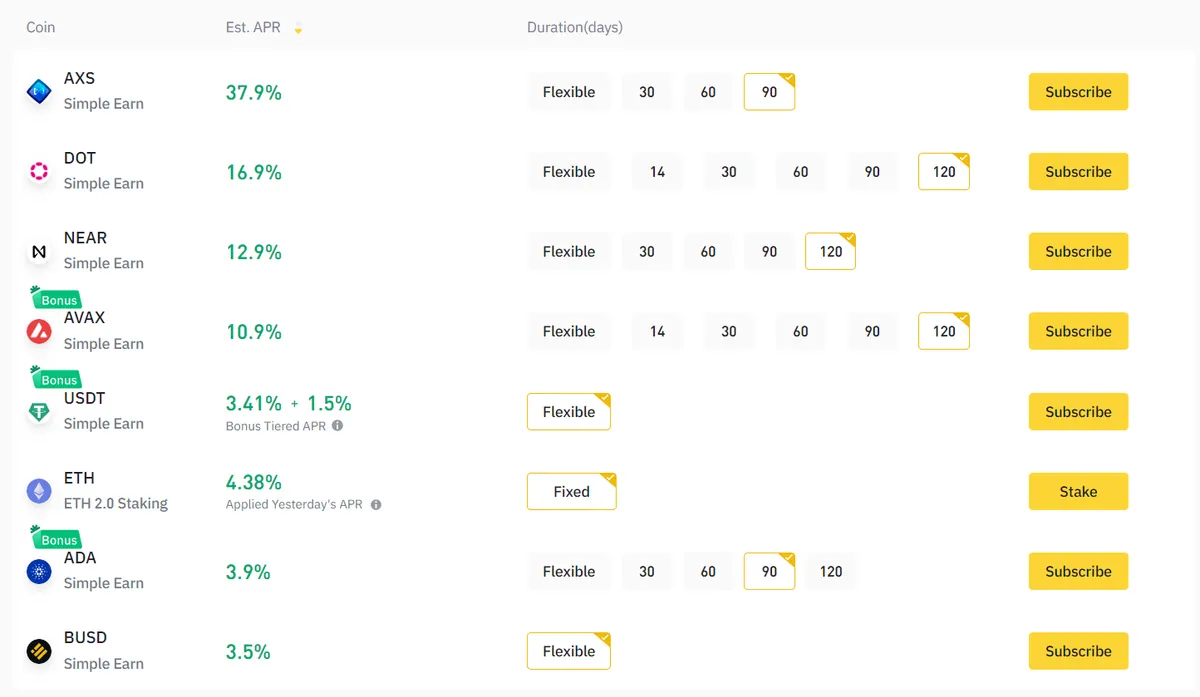The height and width of the screenshot is (697, 1200).
Task: Click the Est. APR column header
Action: [253, 27]
